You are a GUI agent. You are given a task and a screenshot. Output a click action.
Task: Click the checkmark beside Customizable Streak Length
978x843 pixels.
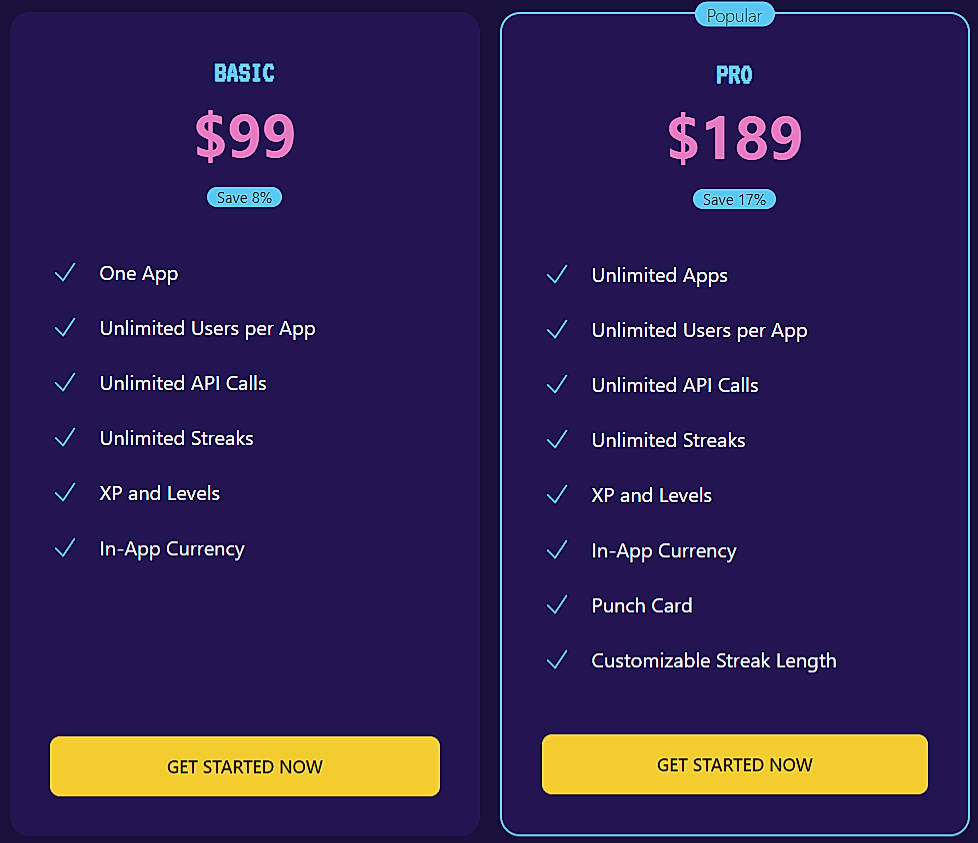[557, 659]
